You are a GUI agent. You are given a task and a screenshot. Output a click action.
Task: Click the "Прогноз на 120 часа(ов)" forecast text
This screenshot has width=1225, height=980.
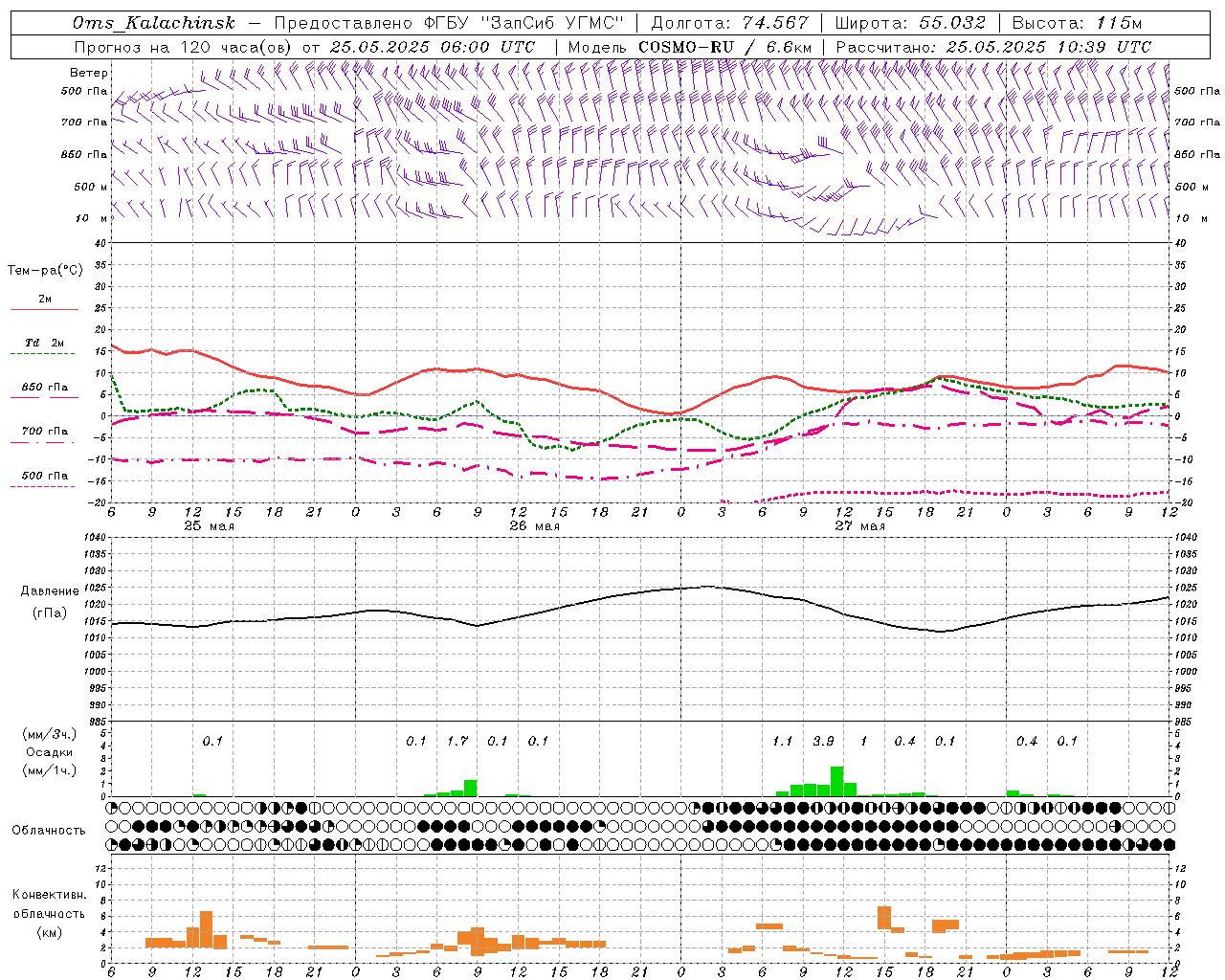(185, 47)
